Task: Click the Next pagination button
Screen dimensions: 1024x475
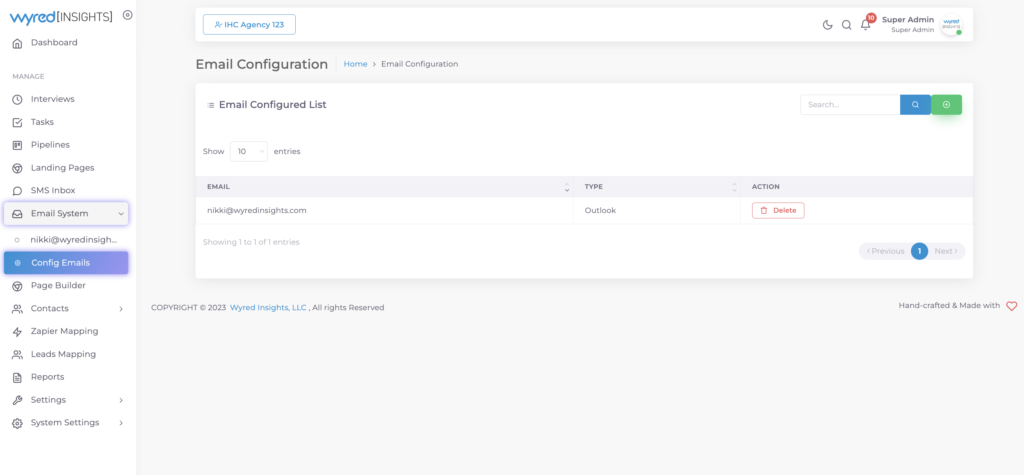Action: (946, 251)
